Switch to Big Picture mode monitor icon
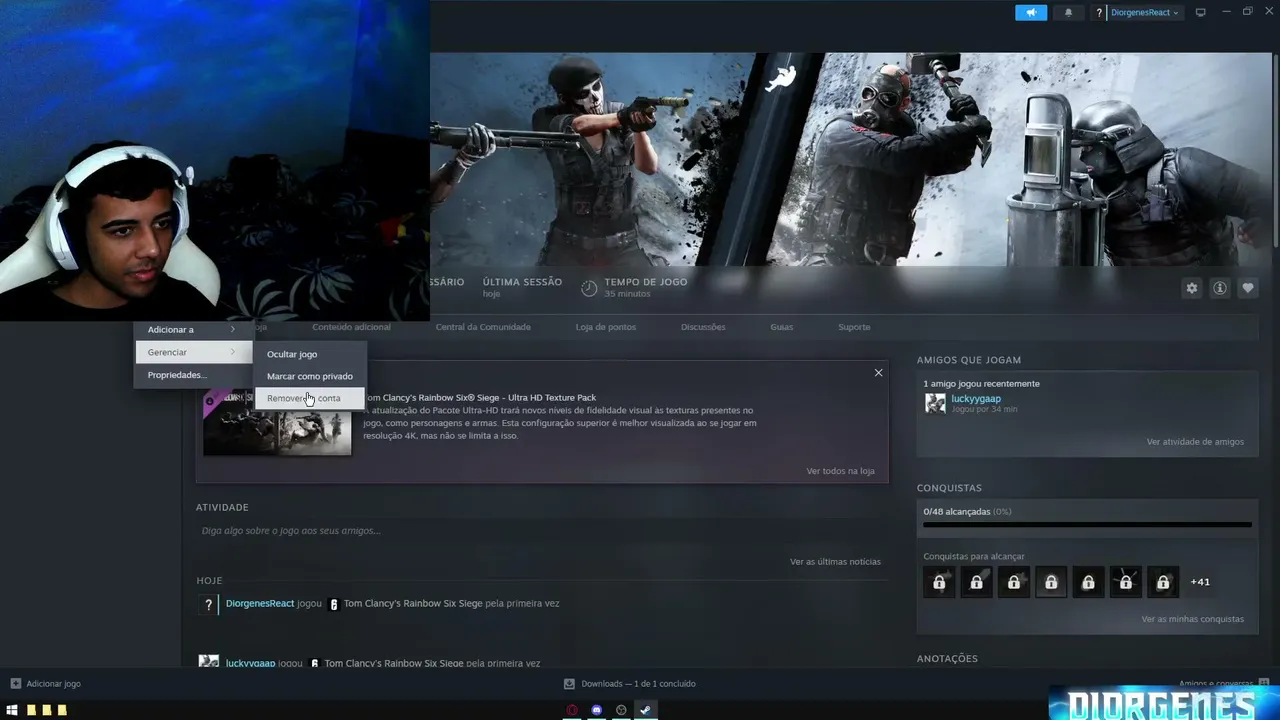1280x720 pixels. click(1201, 13)
